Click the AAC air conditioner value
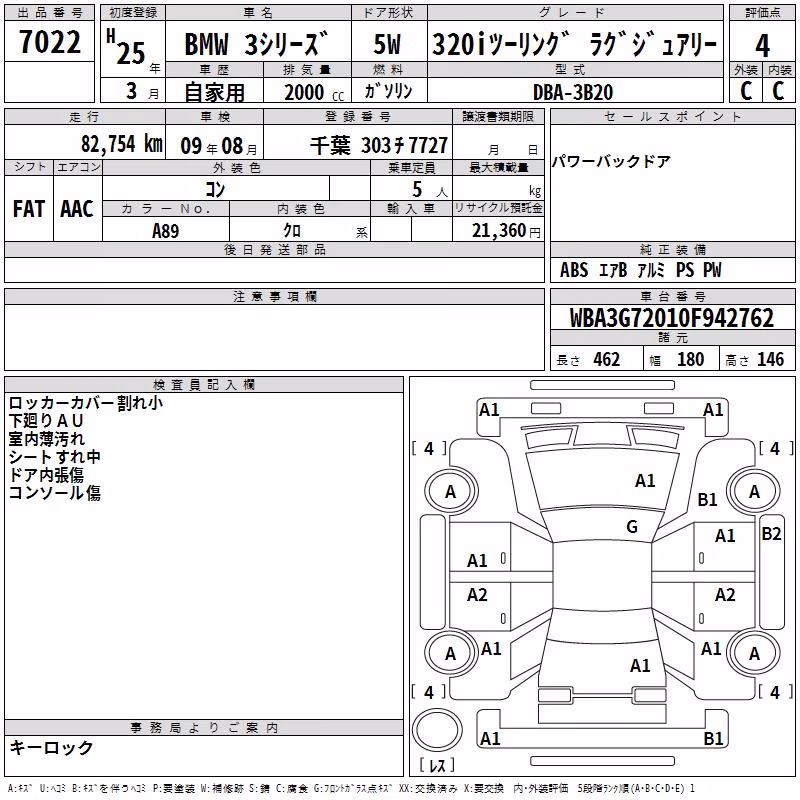The height and width of the screenshot is (800, 800). coord(77,209)
